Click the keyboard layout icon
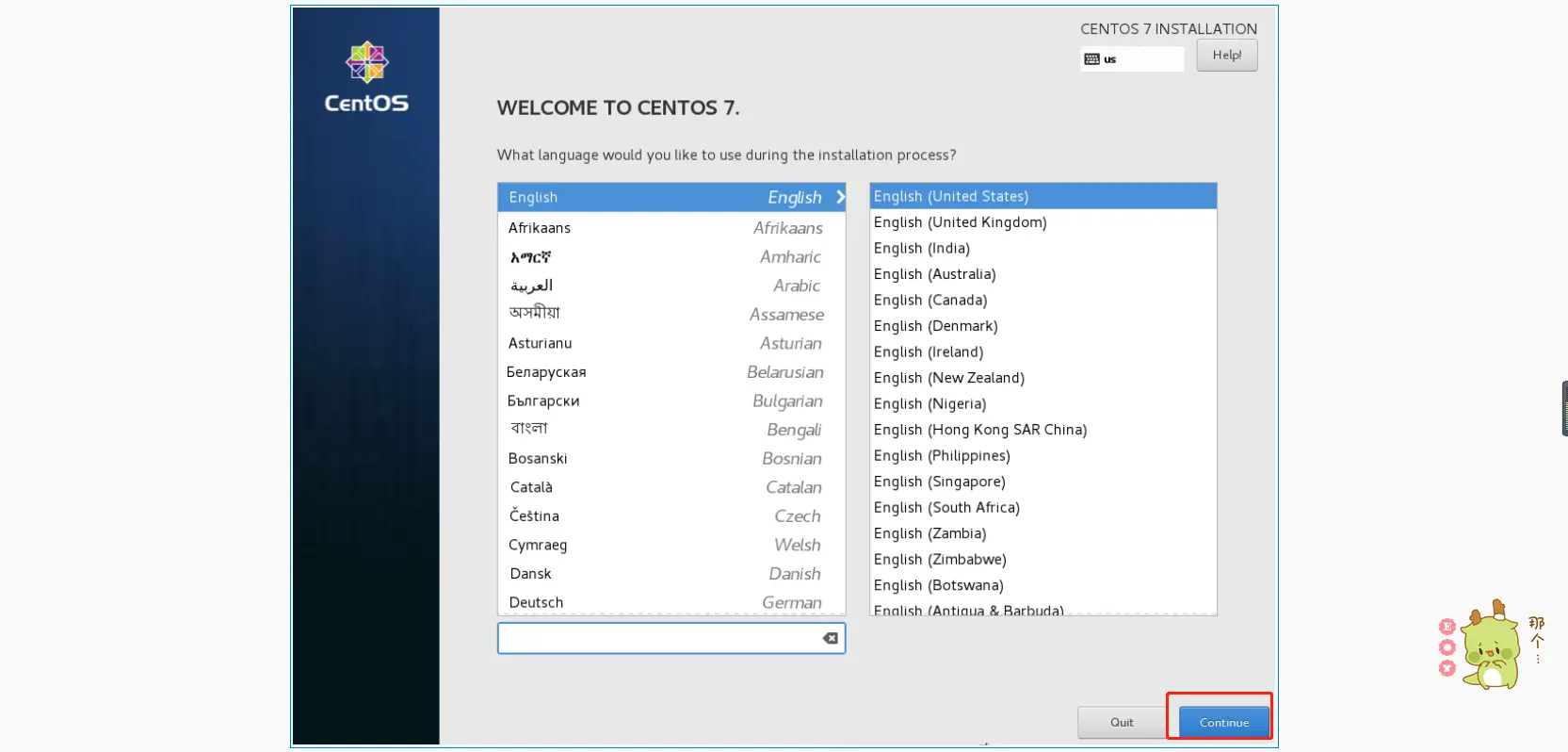The image size is (1568, 752). point(1091,59)
